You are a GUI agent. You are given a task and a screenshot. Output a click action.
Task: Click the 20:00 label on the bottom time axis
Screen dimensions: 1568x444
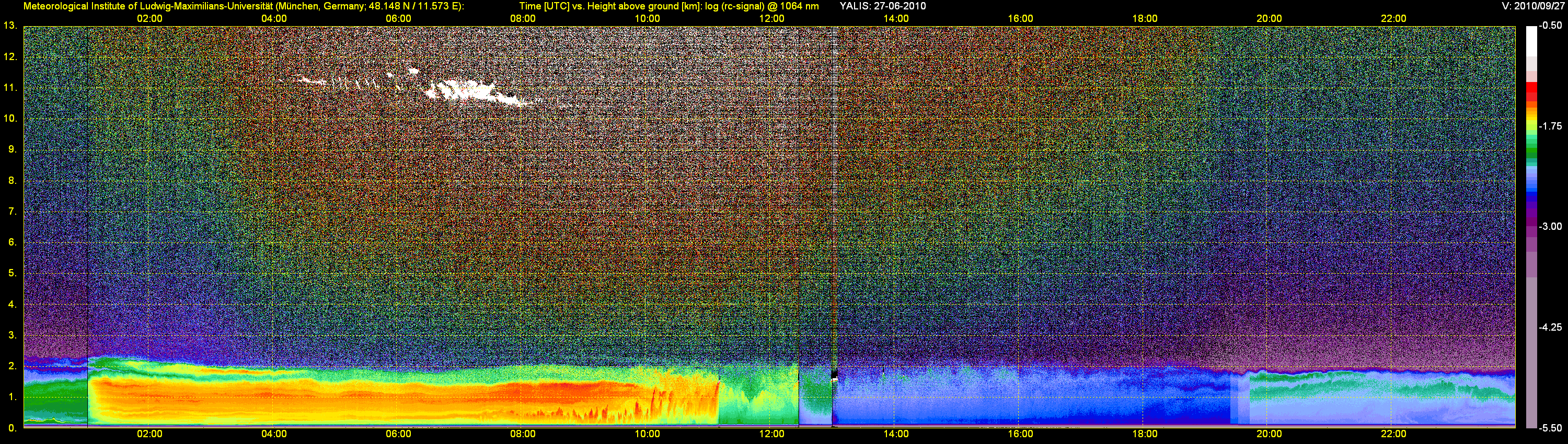[1269, 434]
